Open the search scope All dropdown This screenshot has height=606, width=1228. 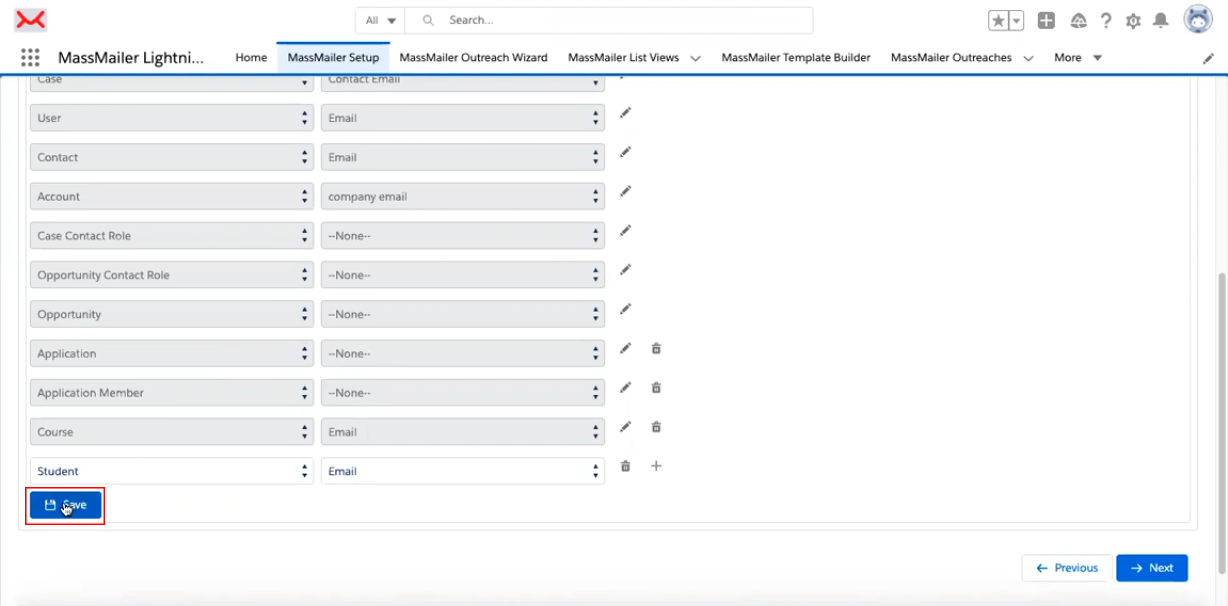pos(380,20)
